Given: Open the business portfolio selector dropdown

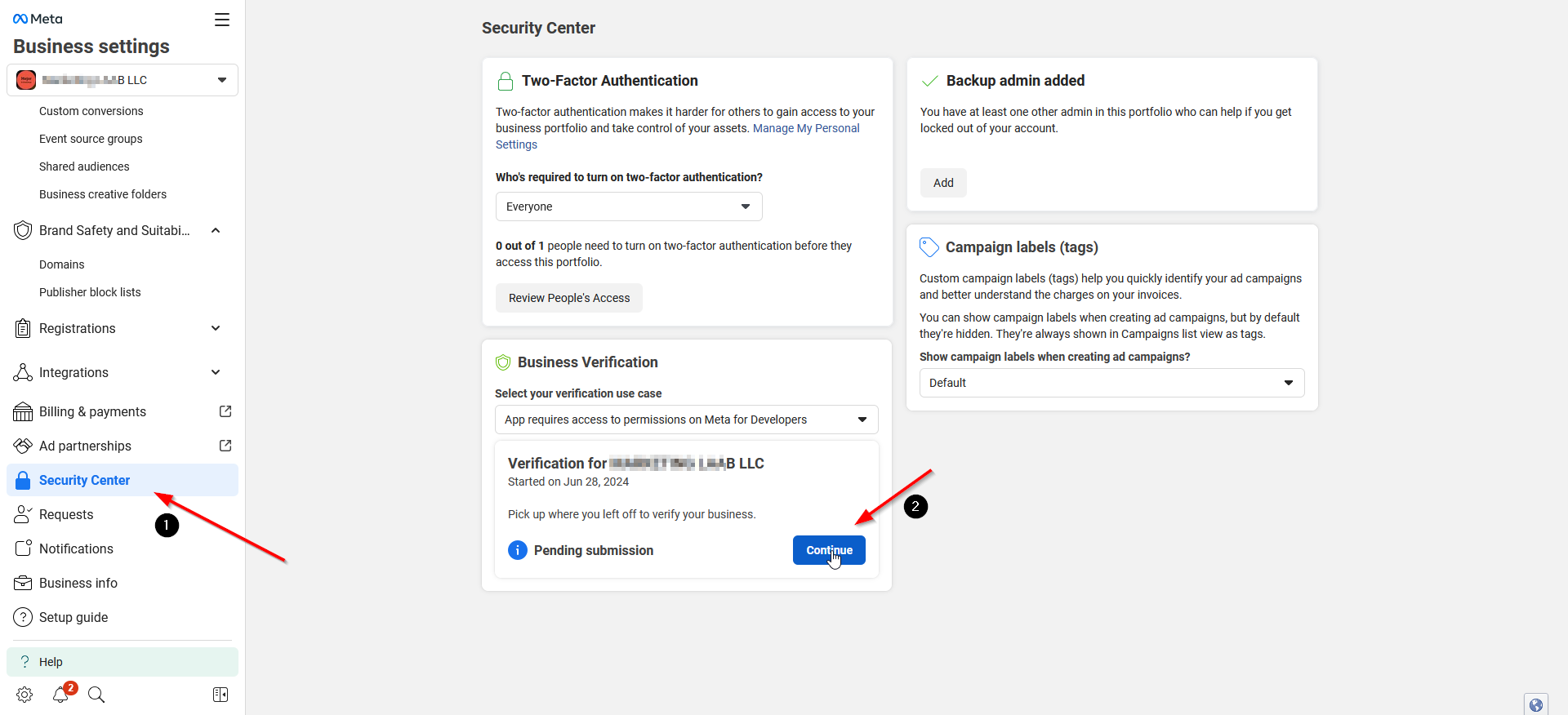Looking at the screenshot, I should pos(122,80).
